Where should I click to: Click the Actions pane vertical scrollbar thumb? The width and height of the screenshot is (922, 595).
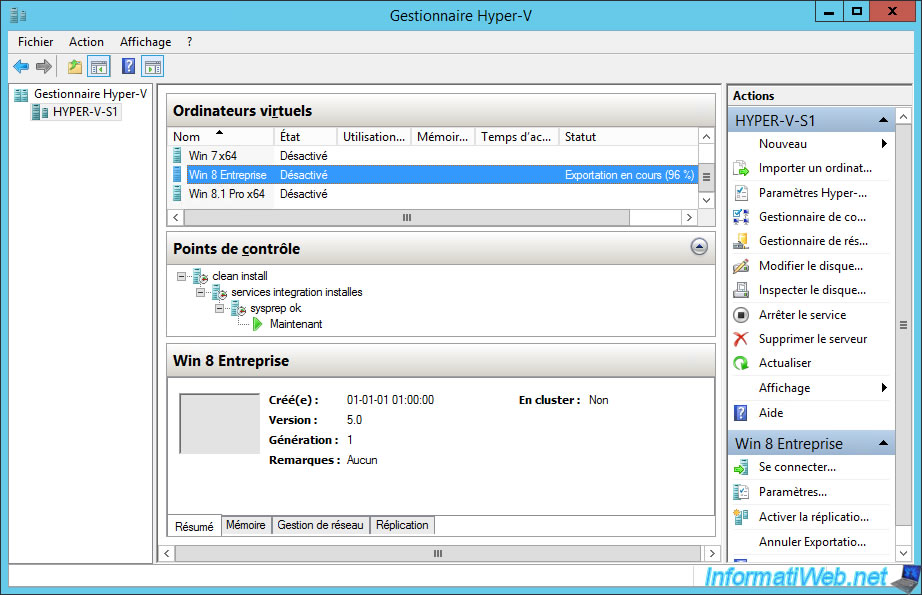click(x=903, y=325)
